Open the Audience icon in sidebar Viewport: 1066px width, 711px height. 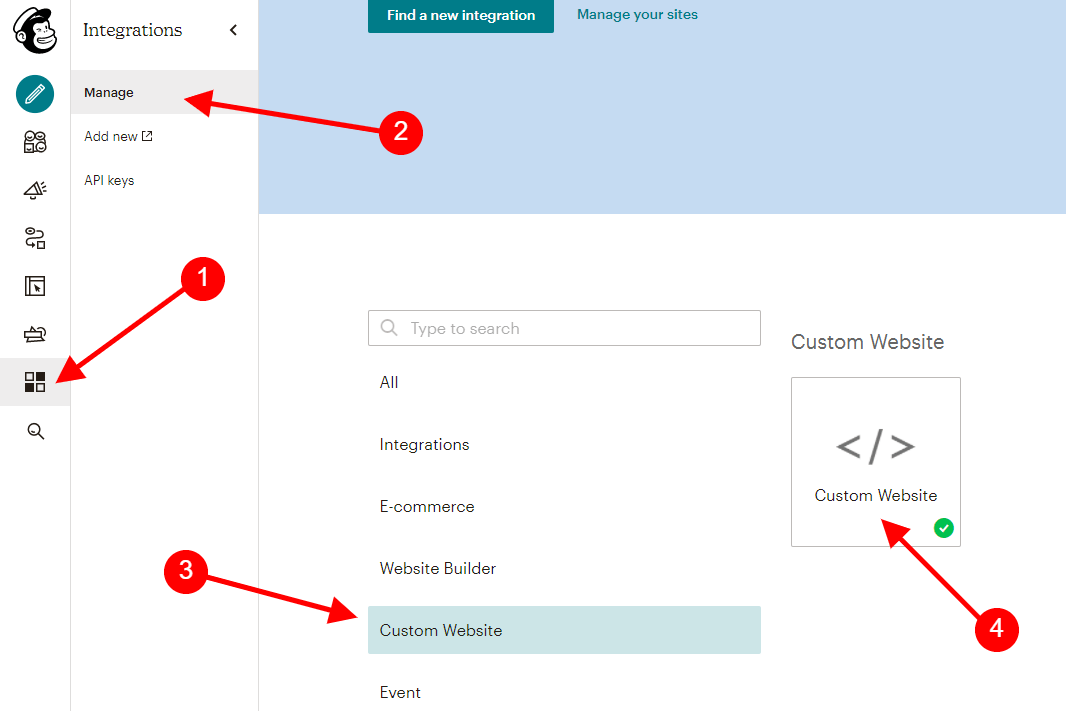[x=35, y=142]
